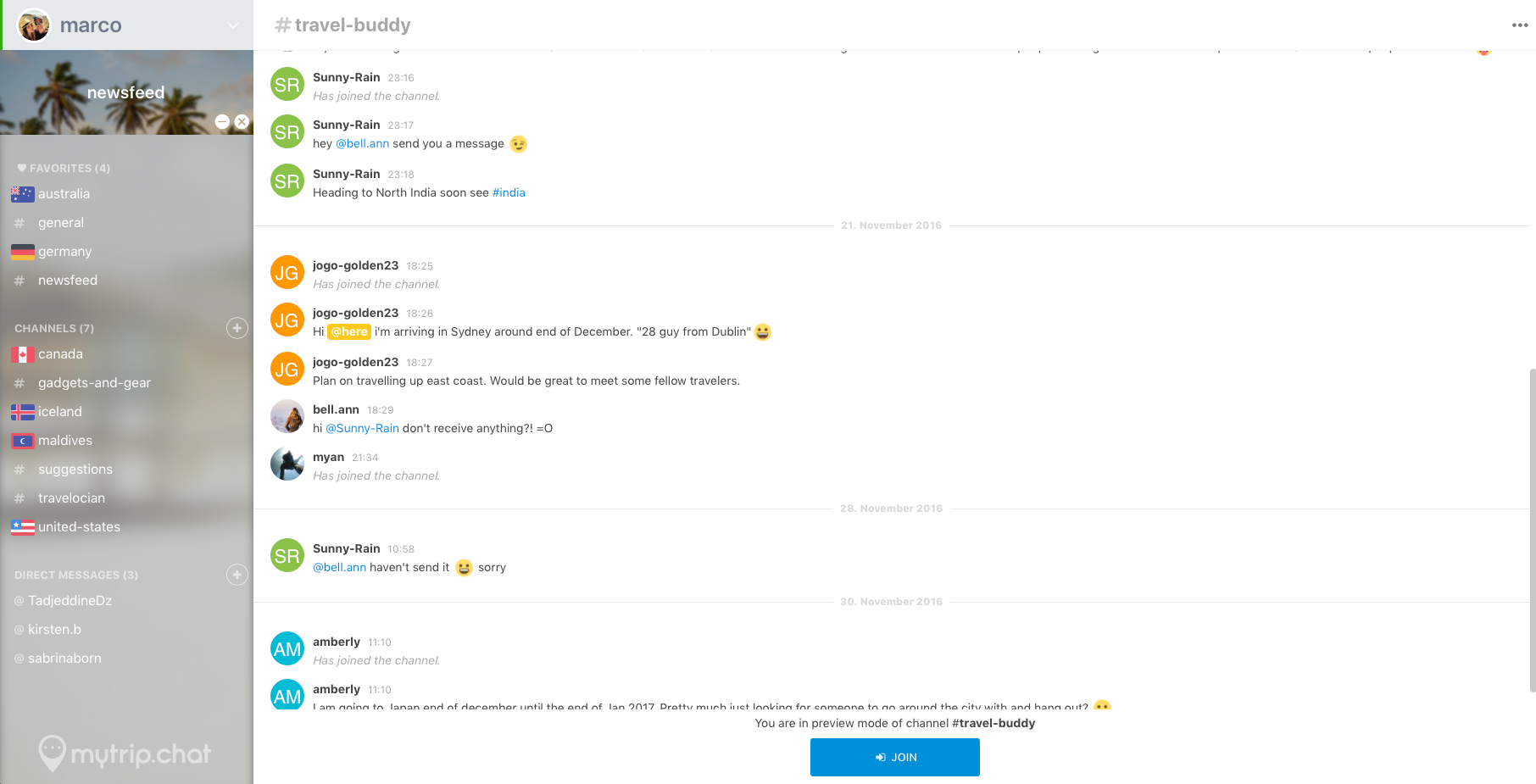
Task: Collapse the newsfeed banner with minus control
Action: pos(222,122)
